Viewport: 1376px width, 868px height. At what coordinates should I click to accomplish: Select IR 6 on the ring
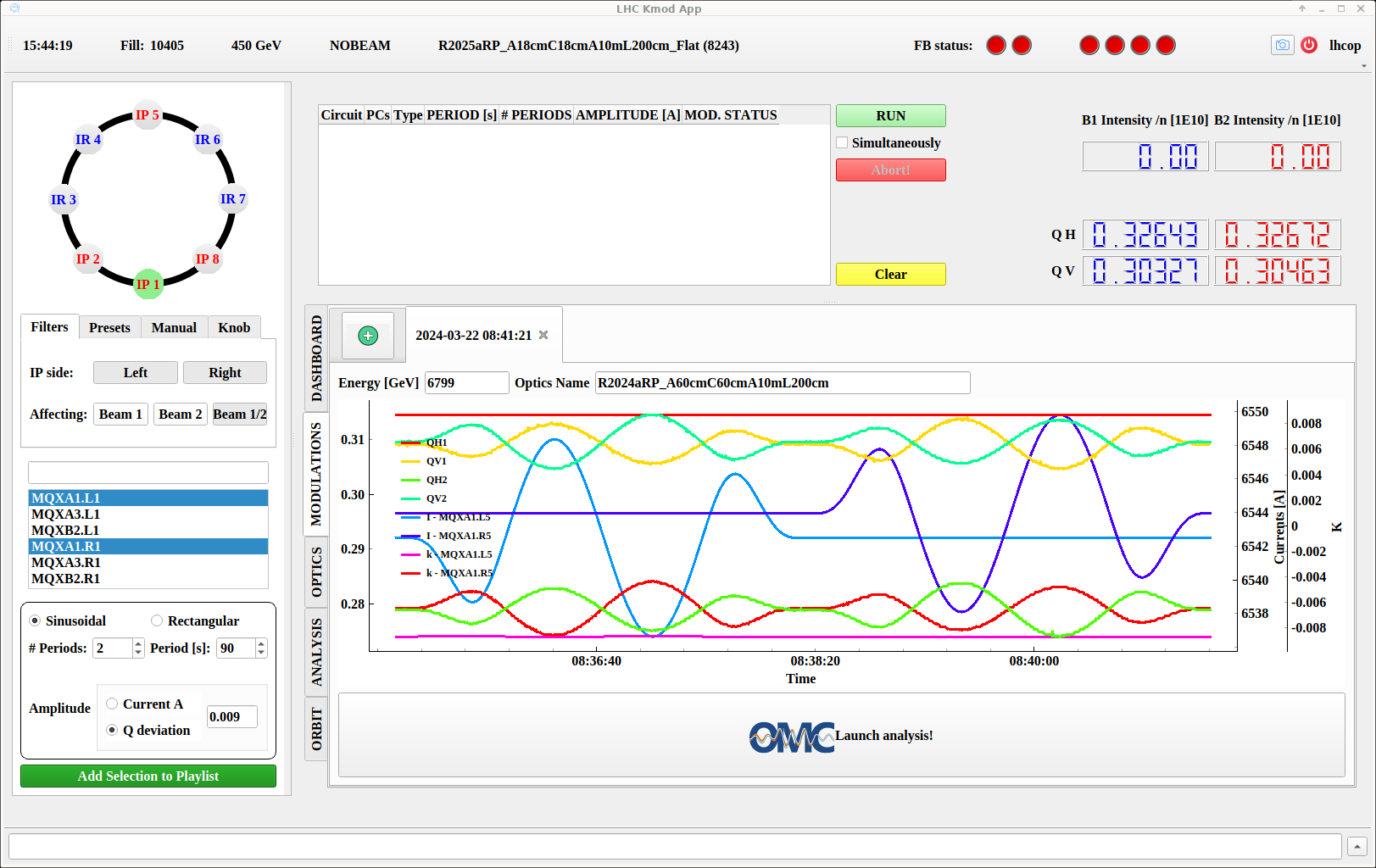tap(207, 139)
